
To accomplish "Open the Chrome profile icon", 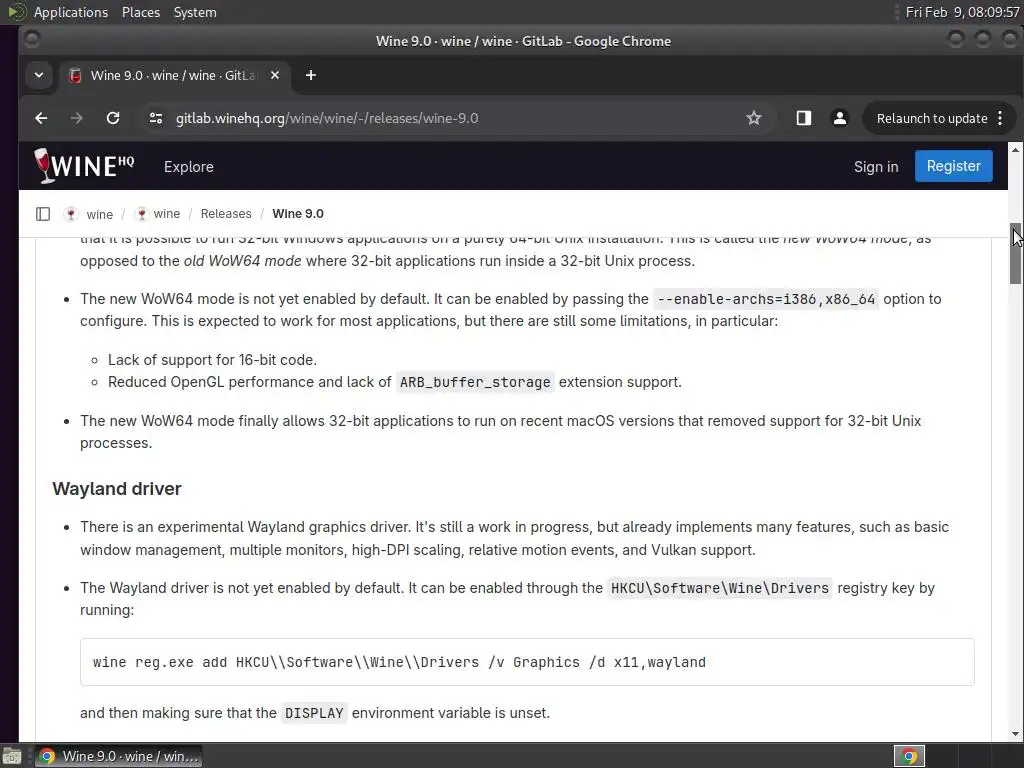I will point(840,118).
